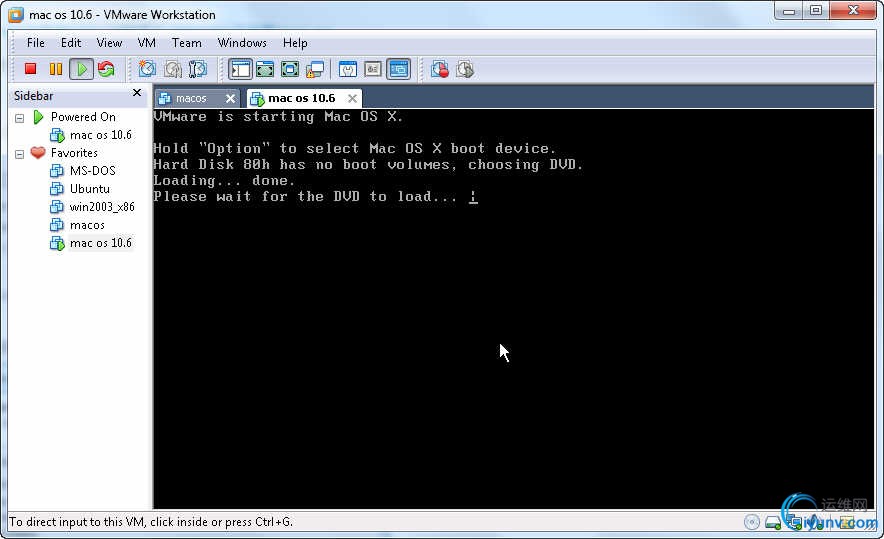Switch to the macos tab
Screen dimensions: 884x539
pyautogui.click(x=191, y=99)
